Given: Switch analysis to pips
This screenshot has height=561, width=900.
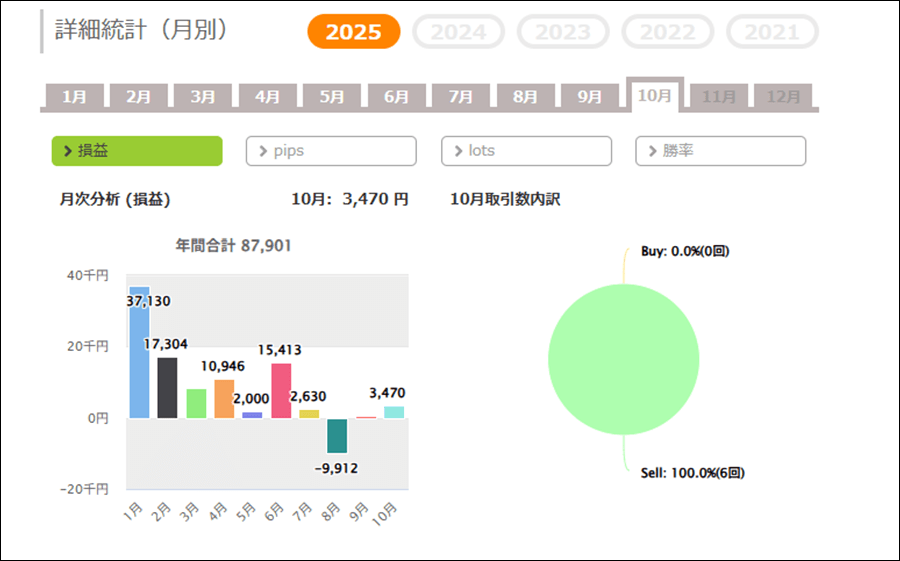Looking at the screenshot, I should [331, 151].
